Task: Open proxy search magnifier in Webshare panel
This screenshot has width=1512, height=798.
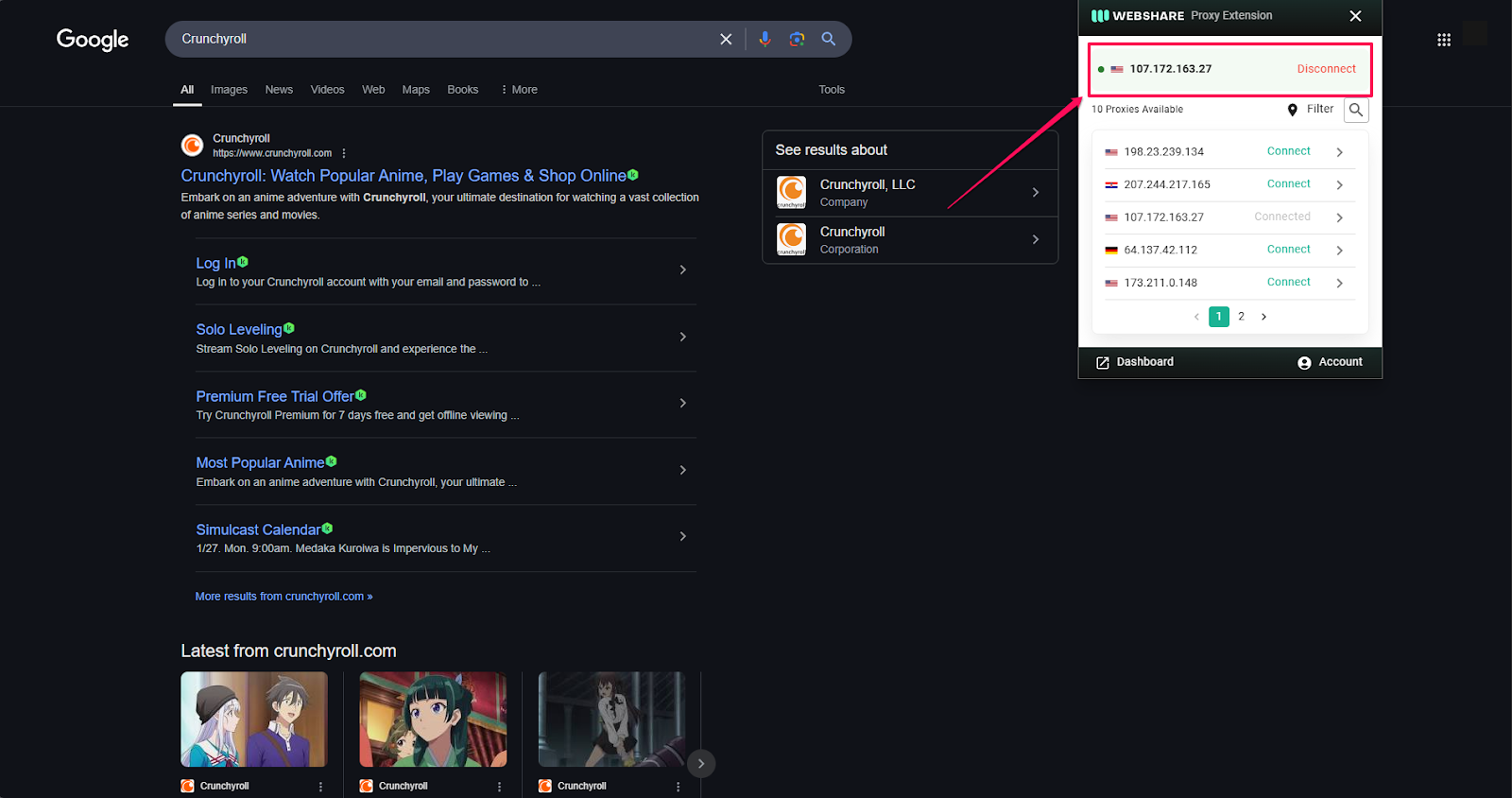Action: pyautogui.click(x=1356, y=110)
